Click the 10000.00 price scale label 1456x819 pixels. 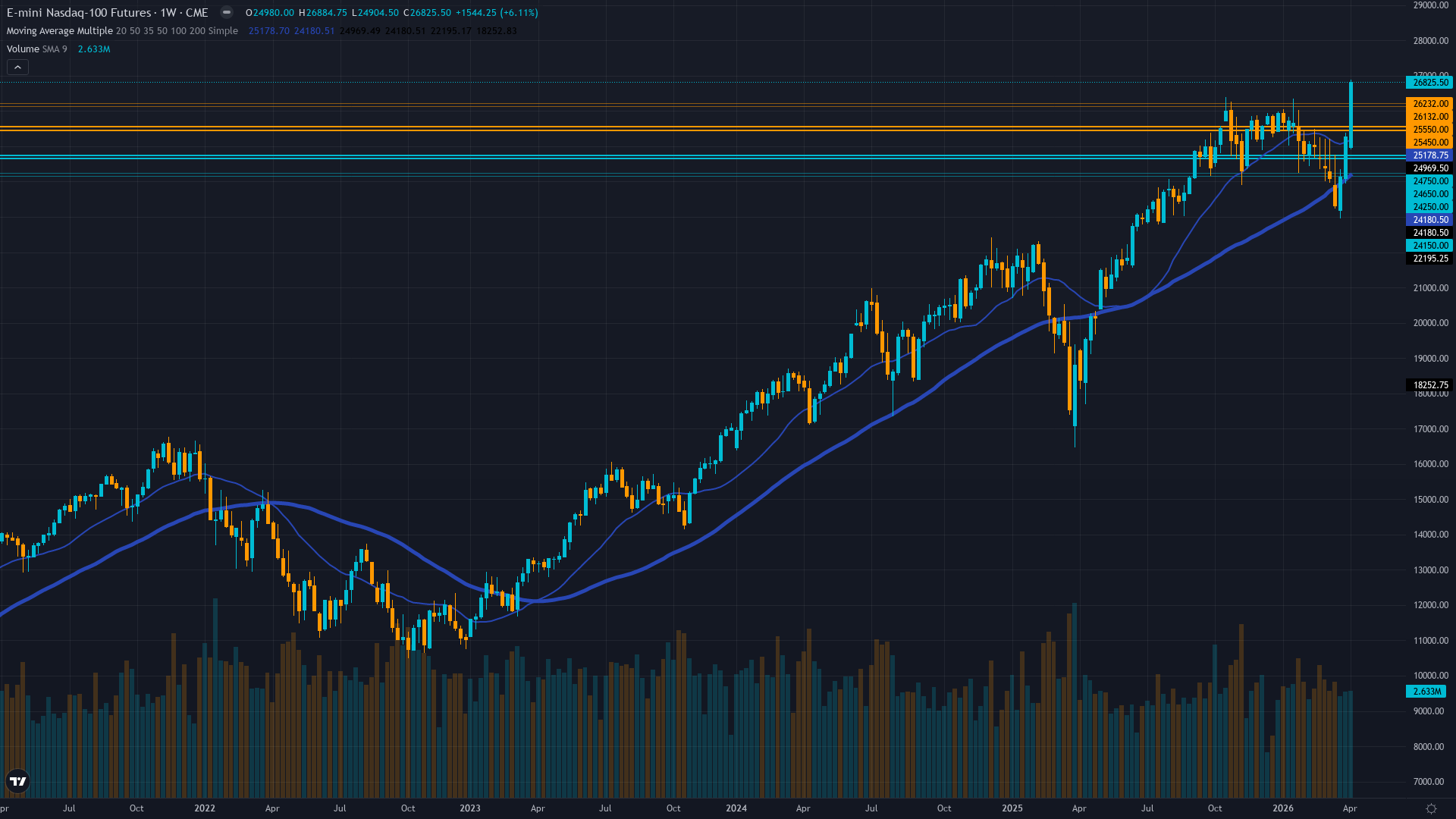tap(1430, 676)
